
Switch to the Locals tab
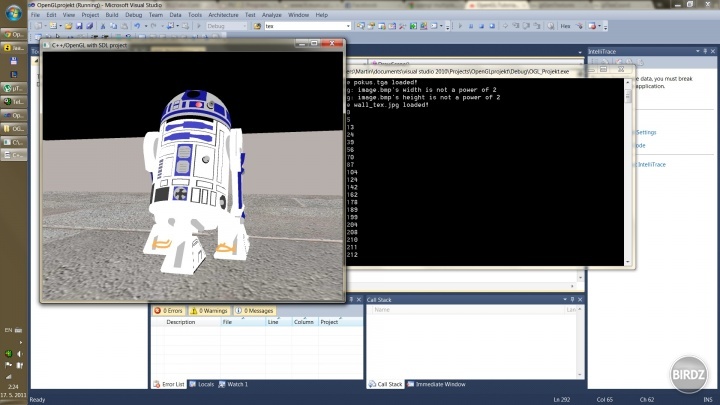coord(202,384)
